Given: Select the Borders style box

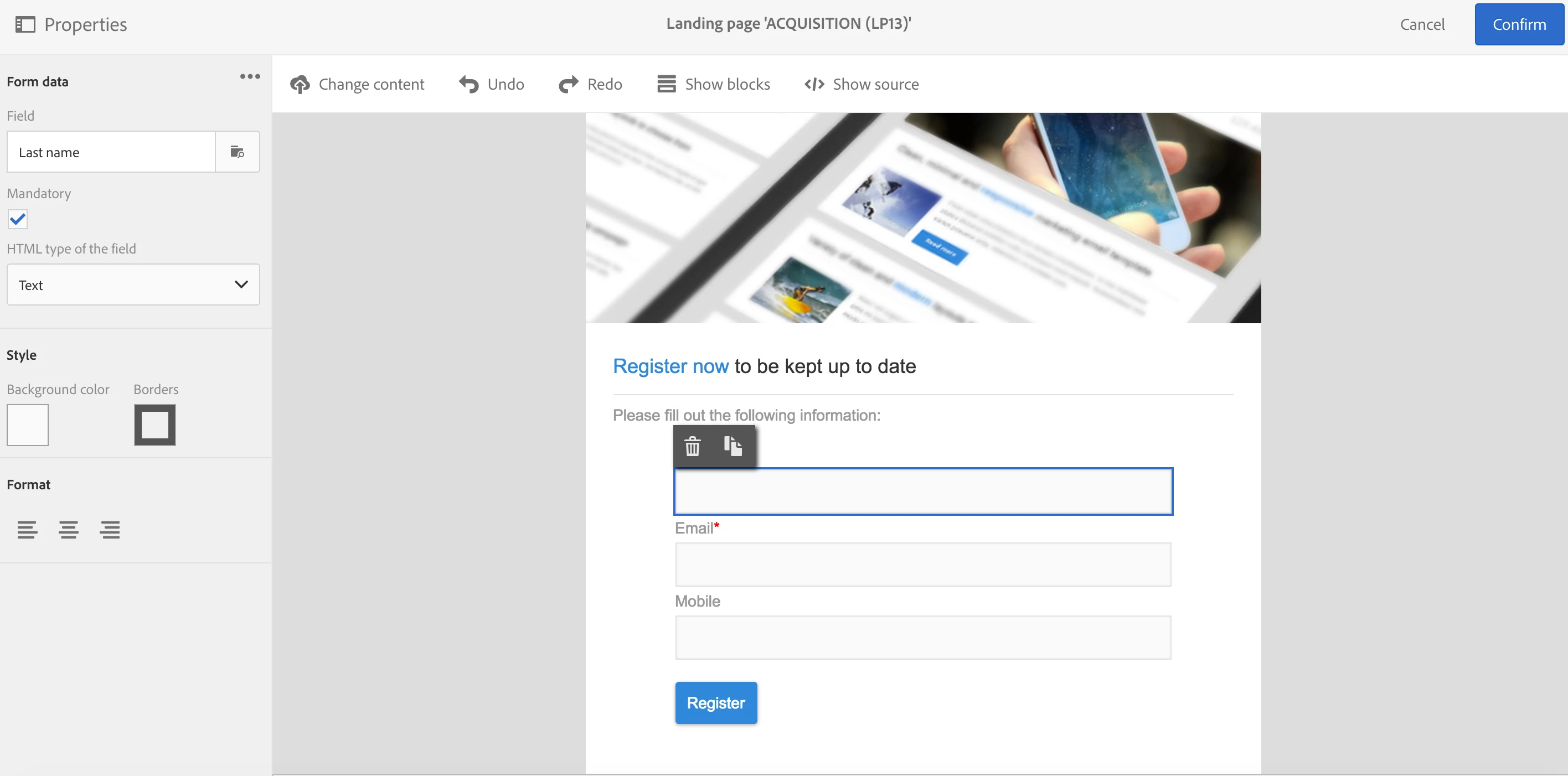Looking at the screenshot, I should pos(154,425).
